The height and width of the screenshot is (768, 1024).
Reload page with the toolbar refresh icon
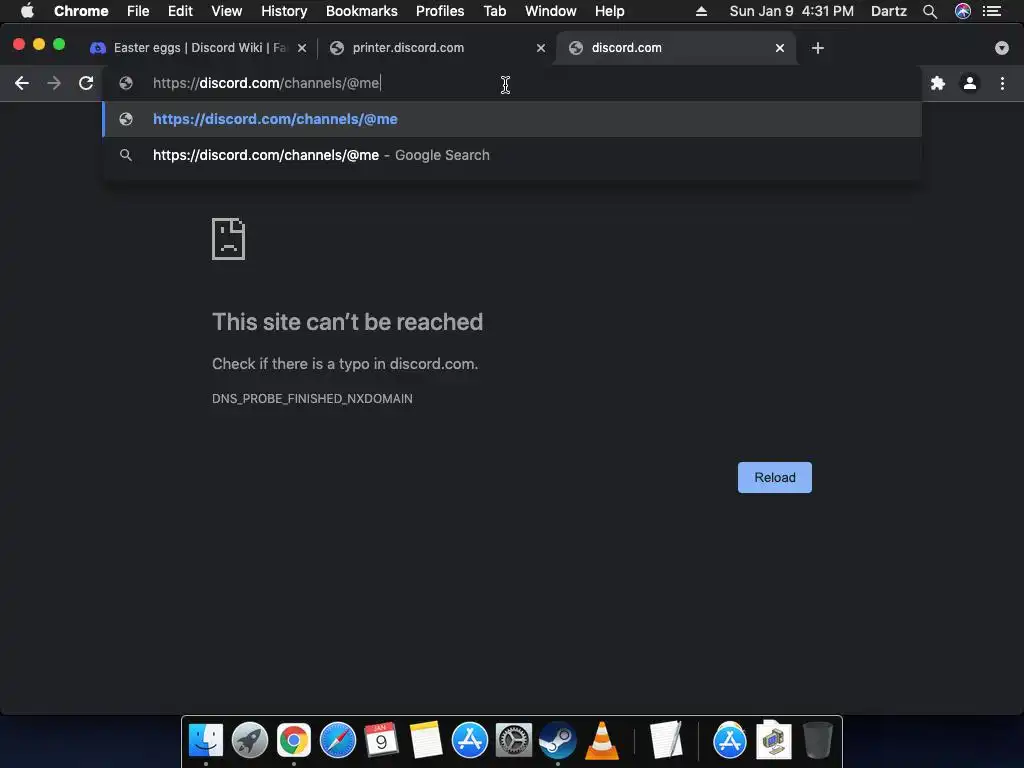click(86, 83)
